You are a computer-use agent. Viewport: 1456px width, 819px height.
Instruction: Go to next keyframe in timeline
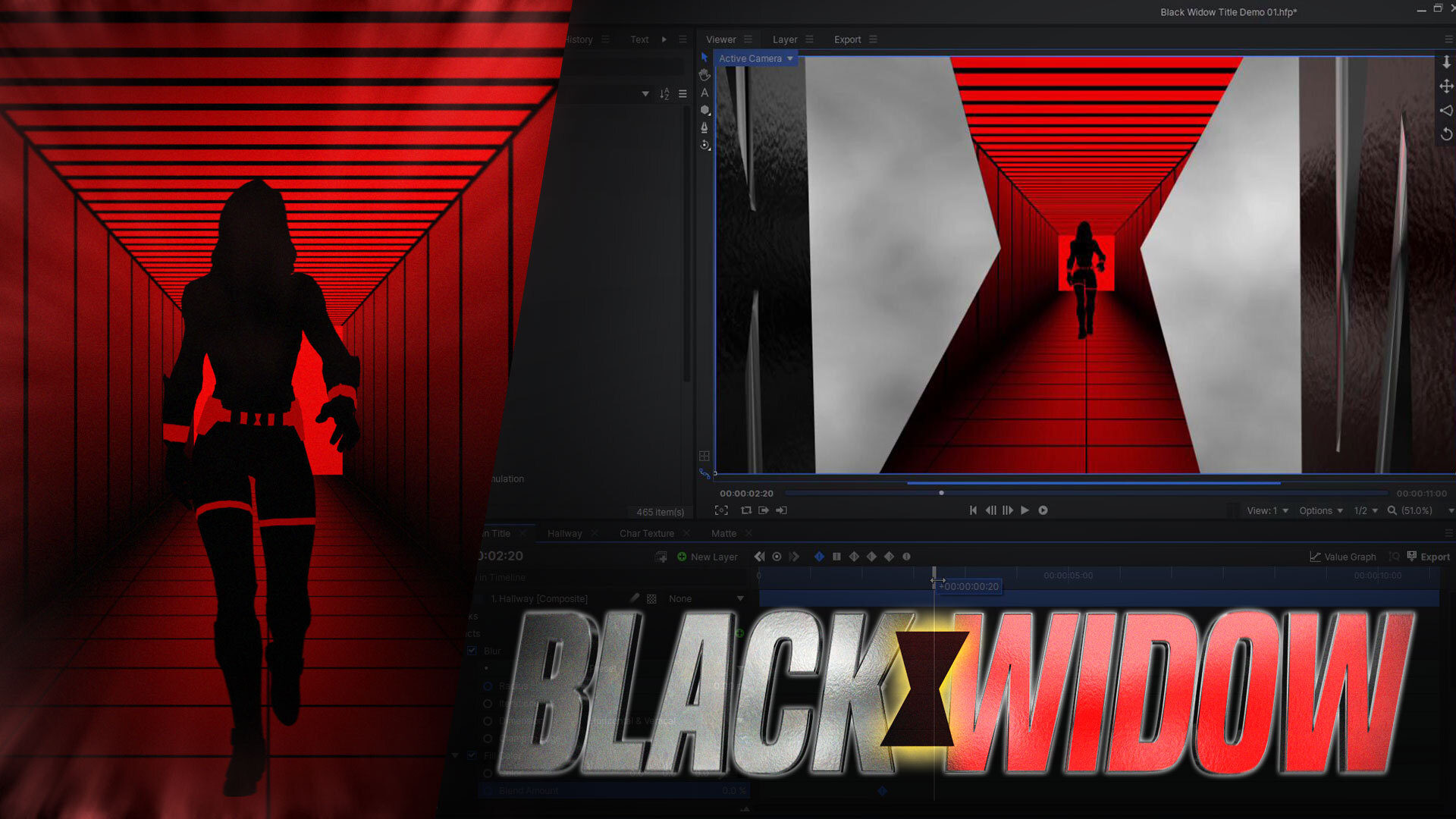(794, 557)
